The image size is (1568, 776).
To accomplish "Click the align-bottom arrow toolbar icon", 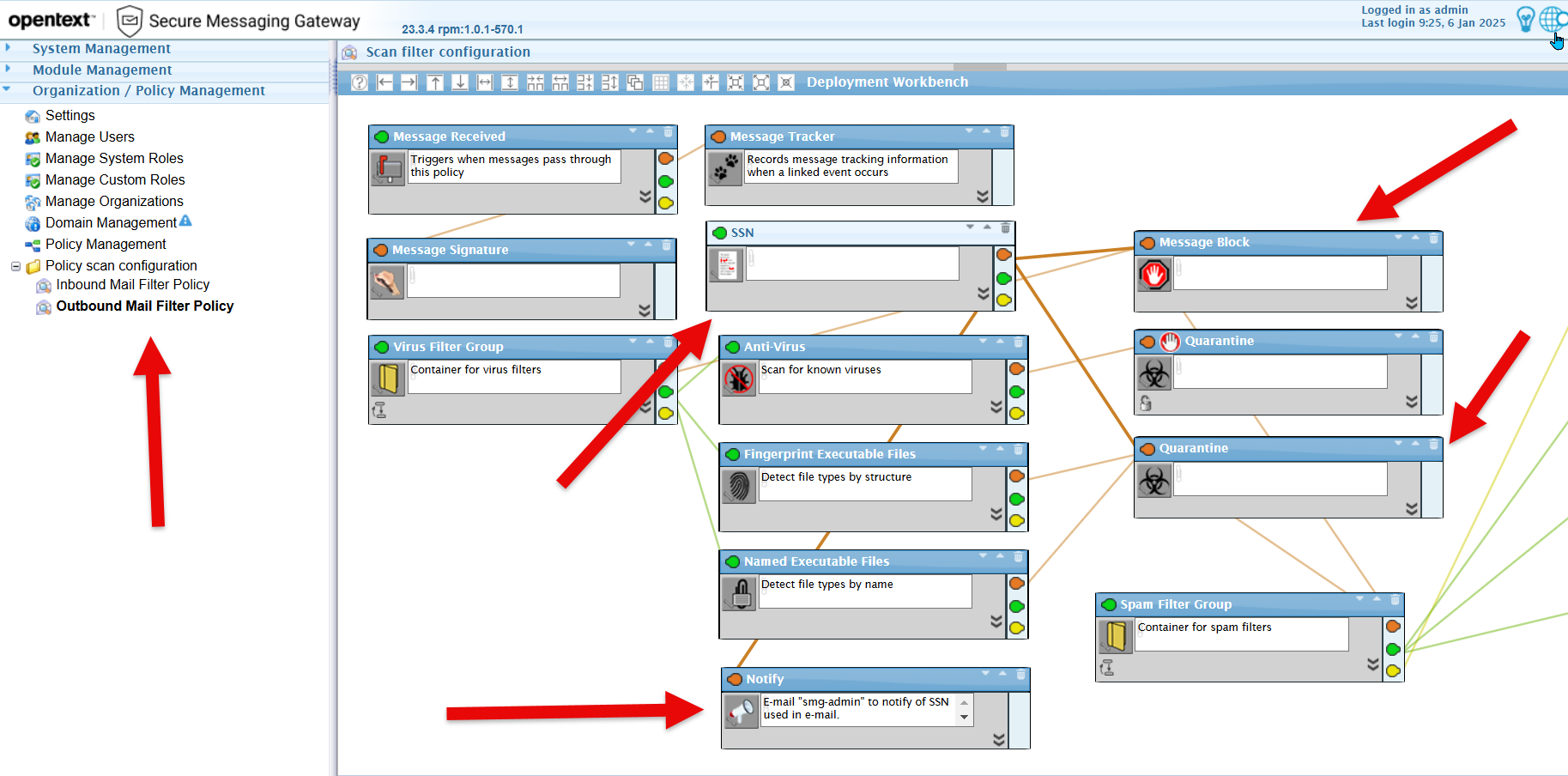I will (460, 82).
